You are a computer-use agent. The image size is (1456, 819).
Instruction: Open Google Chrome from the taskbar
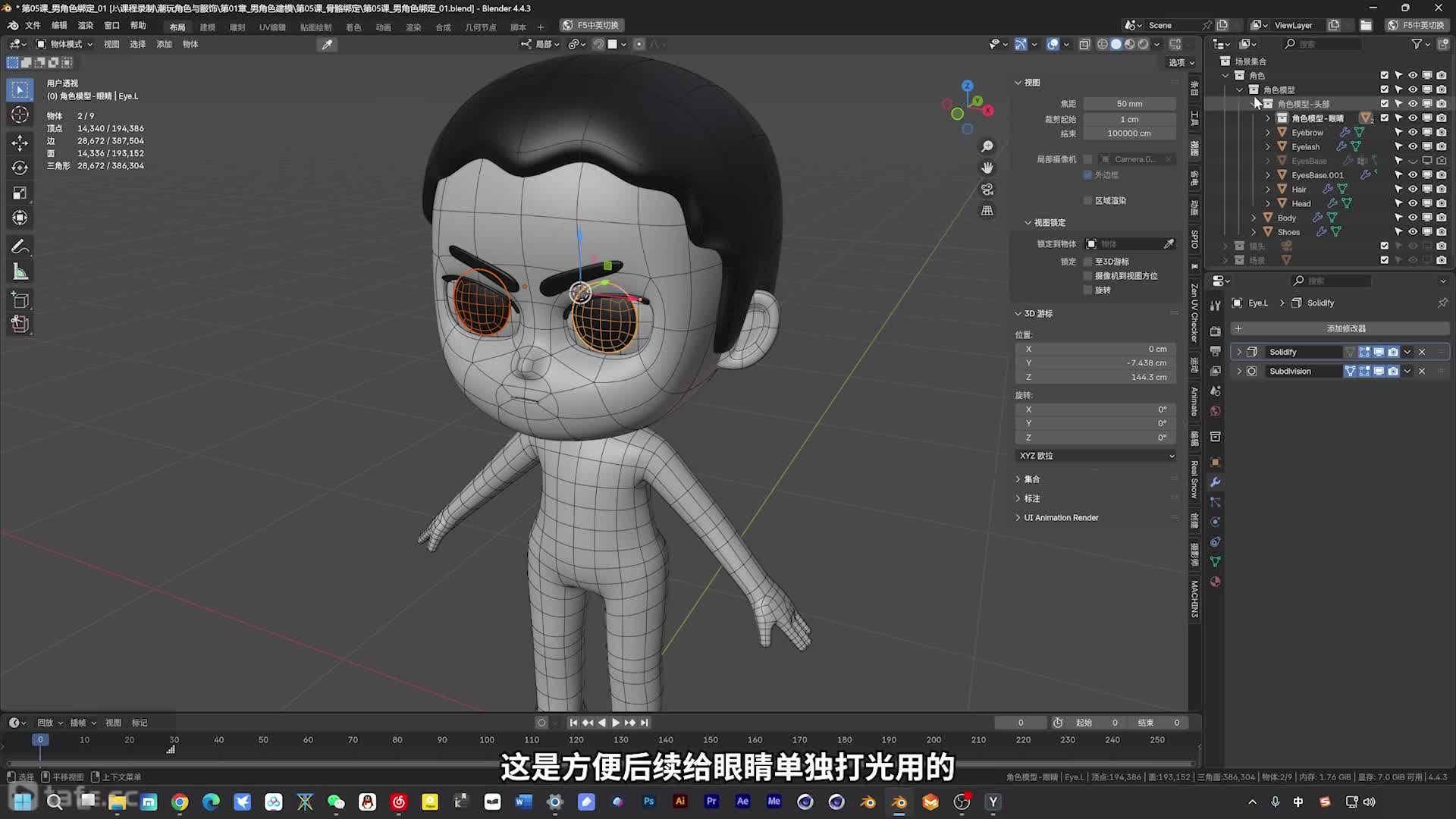coord(180,802)
